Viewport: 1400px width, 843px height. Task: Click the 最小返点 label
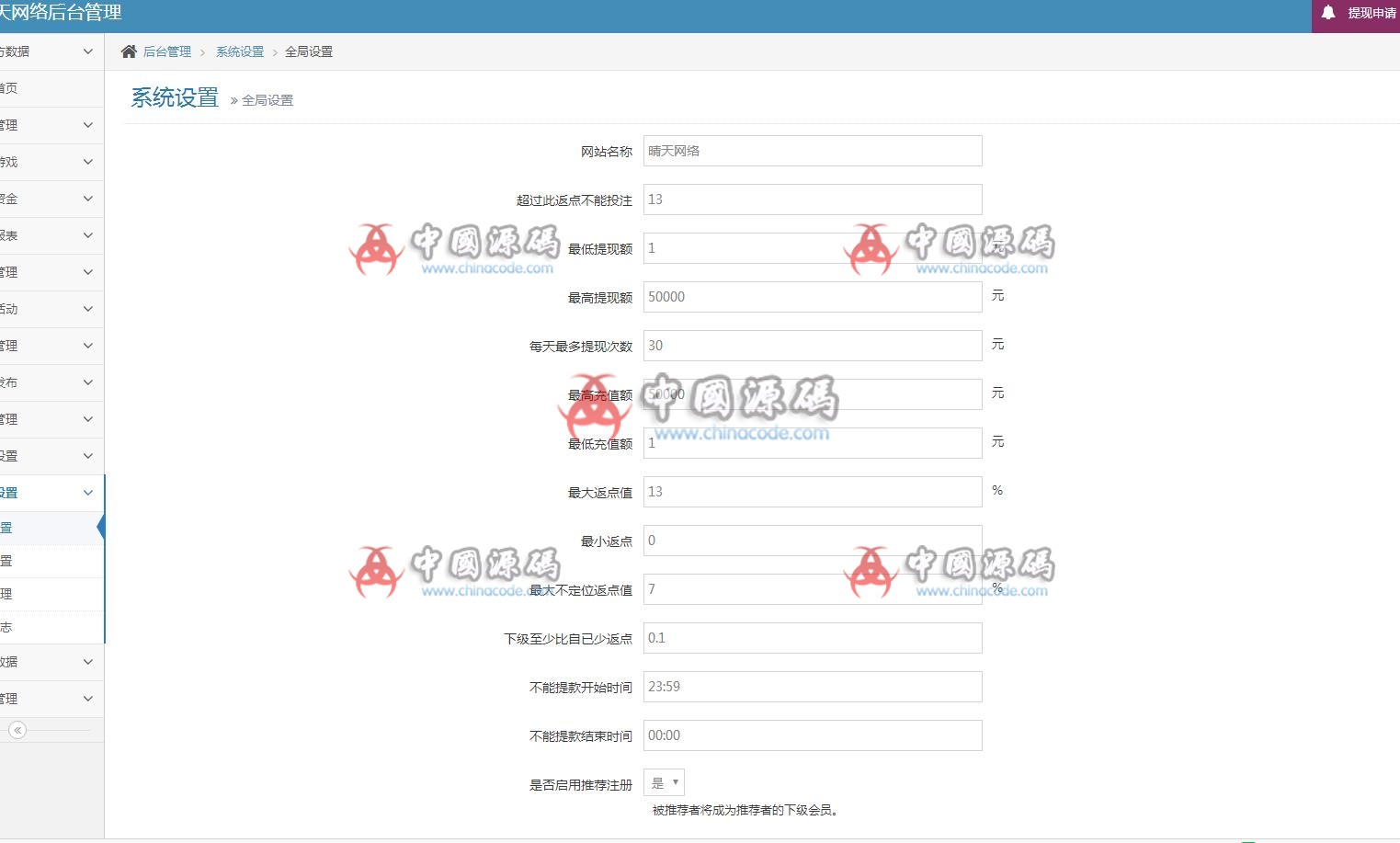(607, 541)
